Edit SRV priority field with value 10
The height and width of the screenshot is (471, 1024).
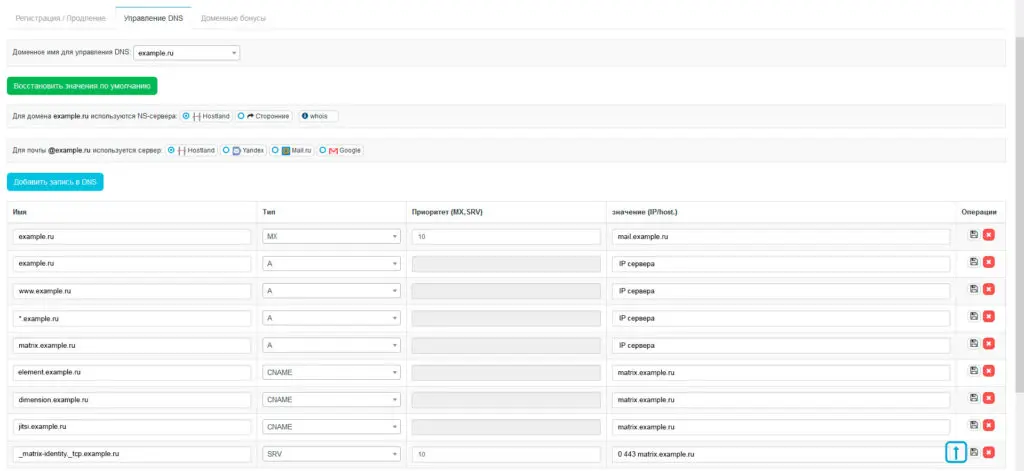pyautogui.click(x=506, y=454)
